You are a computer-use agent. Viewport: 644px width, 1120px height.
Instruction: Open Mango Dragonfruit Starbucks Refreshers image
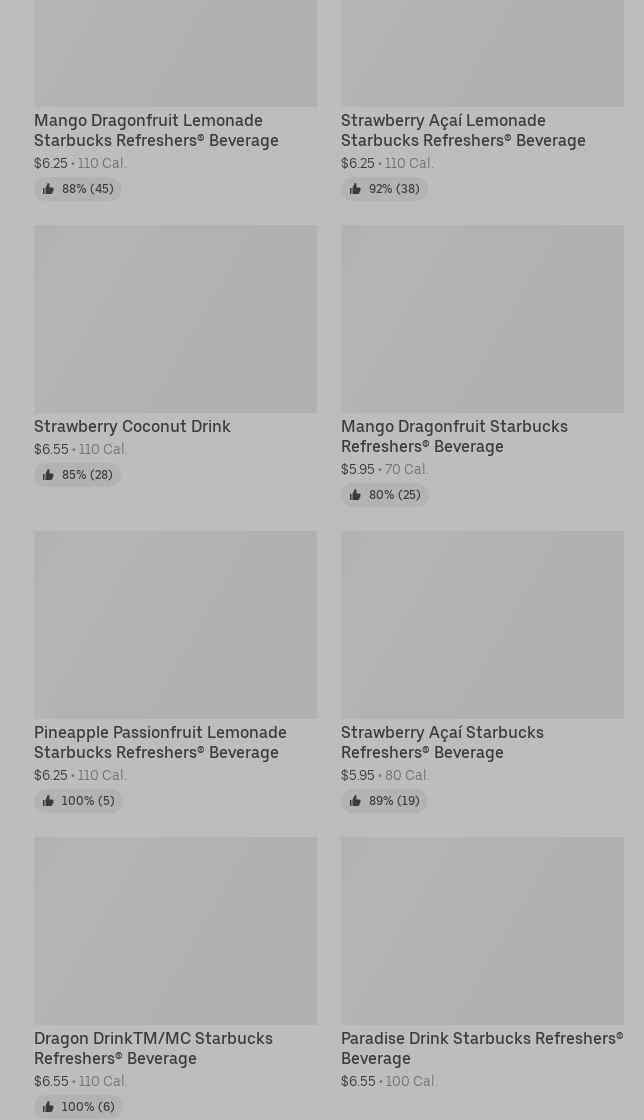(x=483, y=319)
